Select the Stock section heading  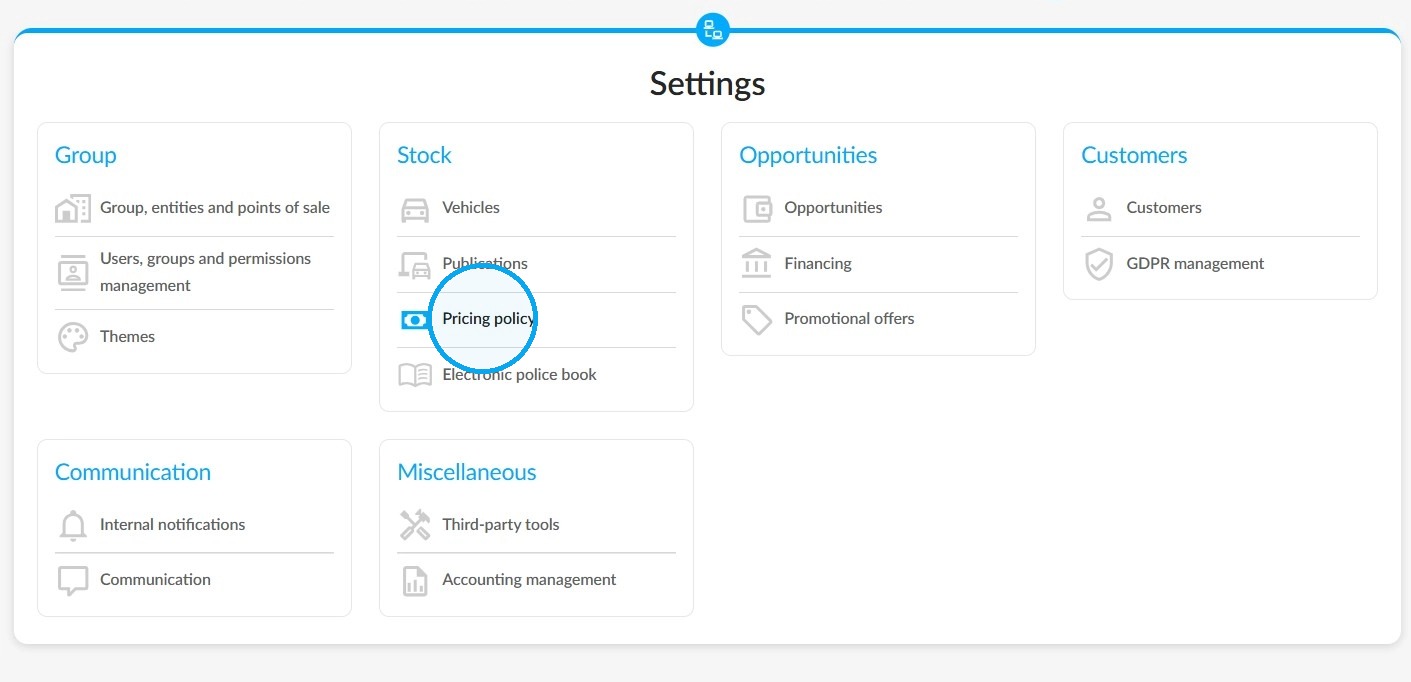coord(424,155)
